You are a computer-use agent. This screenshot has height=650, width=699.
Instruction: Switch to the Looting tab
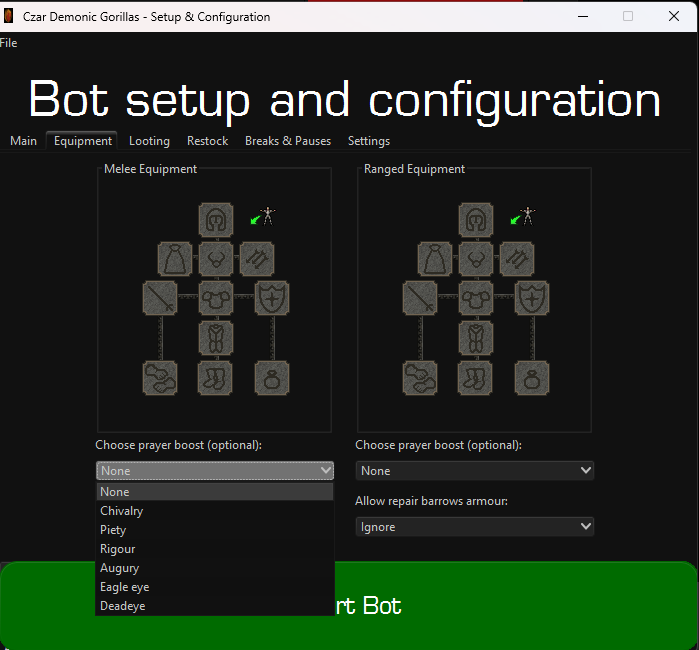(x=149, y=141)
